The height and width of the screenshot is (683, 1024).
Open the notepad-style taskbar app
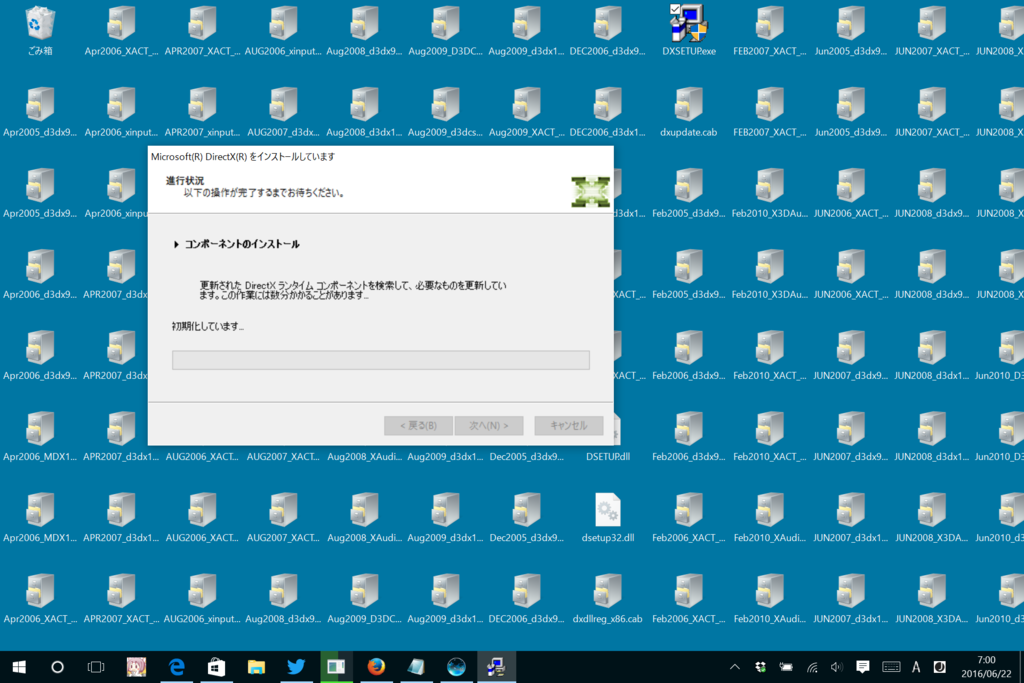tap(416, 667)
